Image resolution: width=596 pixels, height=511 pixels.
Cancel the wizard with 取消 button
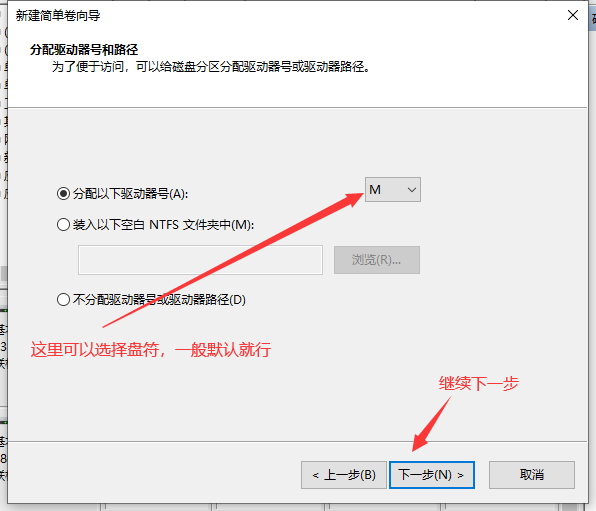[532, 475]
